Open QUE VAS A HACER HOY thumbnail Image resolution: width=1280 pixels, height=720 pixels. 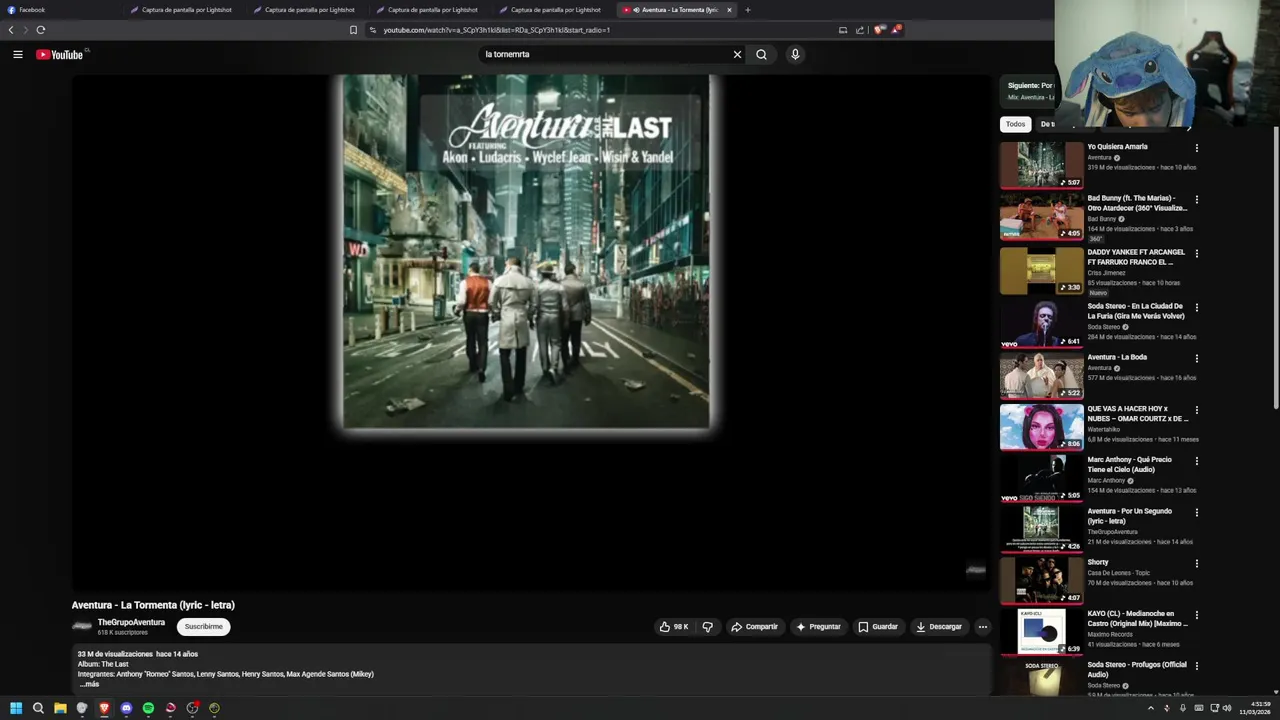coord(1041,426)
